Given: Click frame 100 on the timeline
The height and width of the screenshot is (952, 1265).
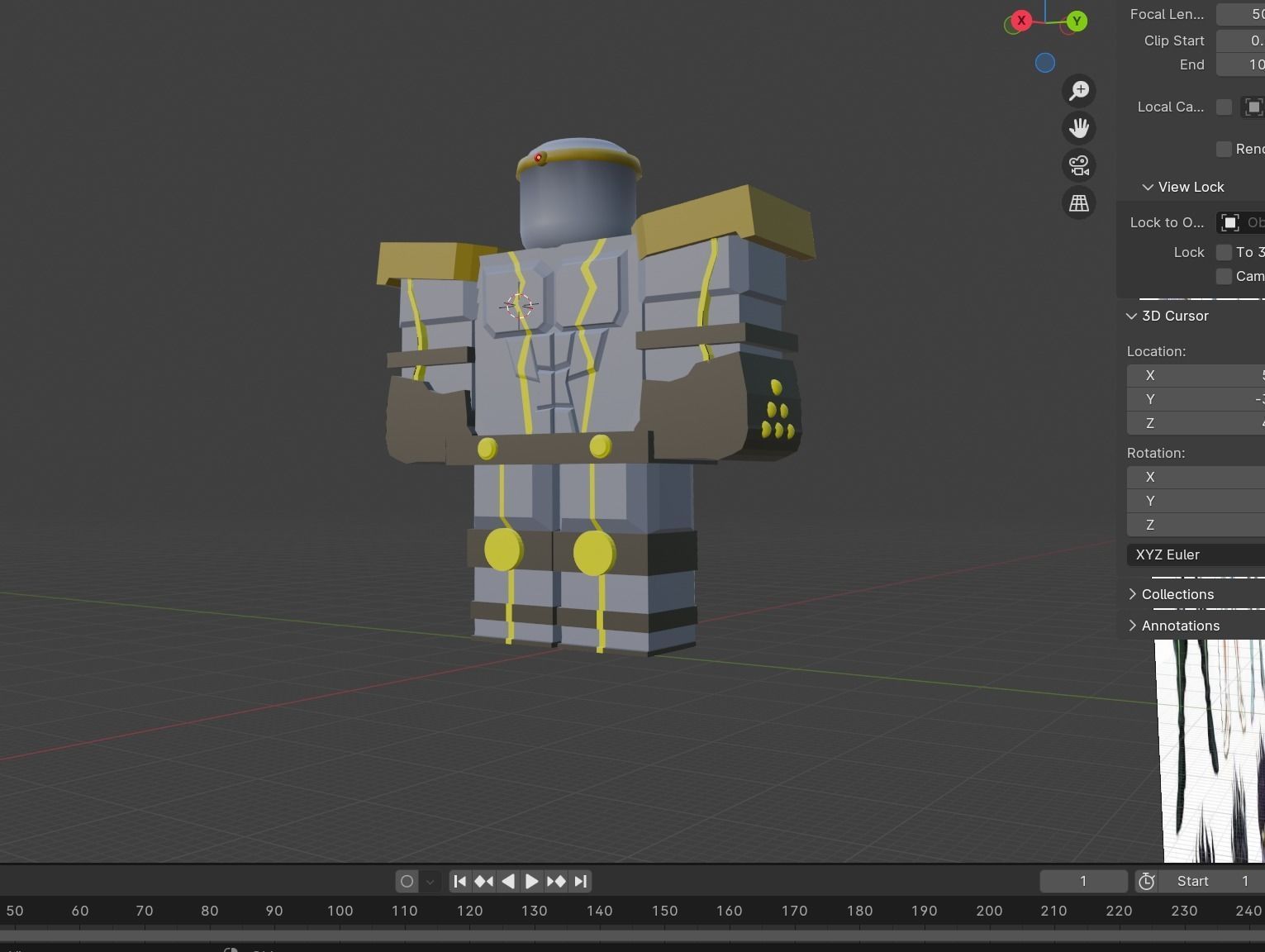Looking at the screenshot, I should tap(340, 911).
